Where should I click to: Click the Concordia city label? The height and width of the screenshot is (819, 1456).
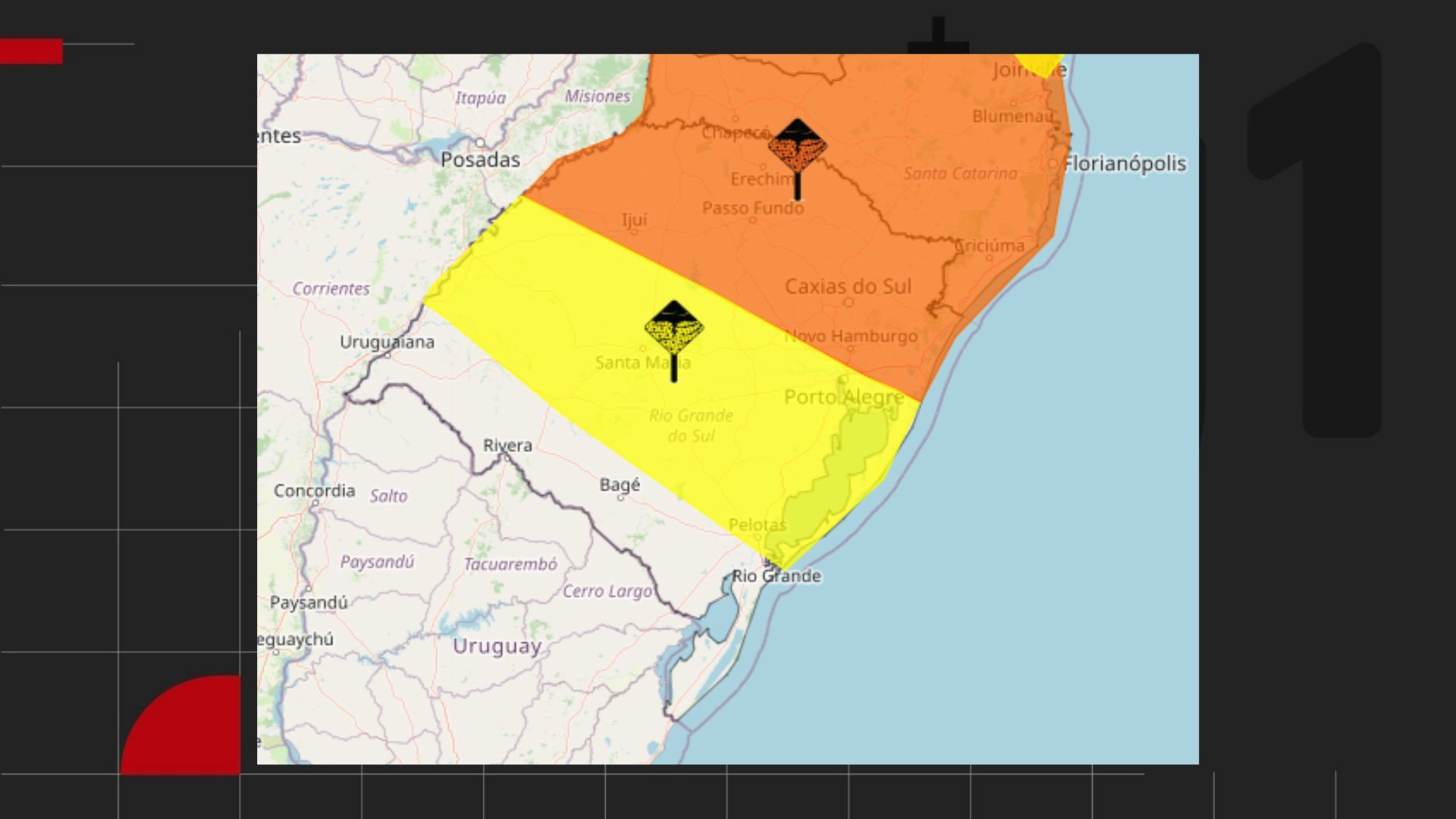[314, 491]
